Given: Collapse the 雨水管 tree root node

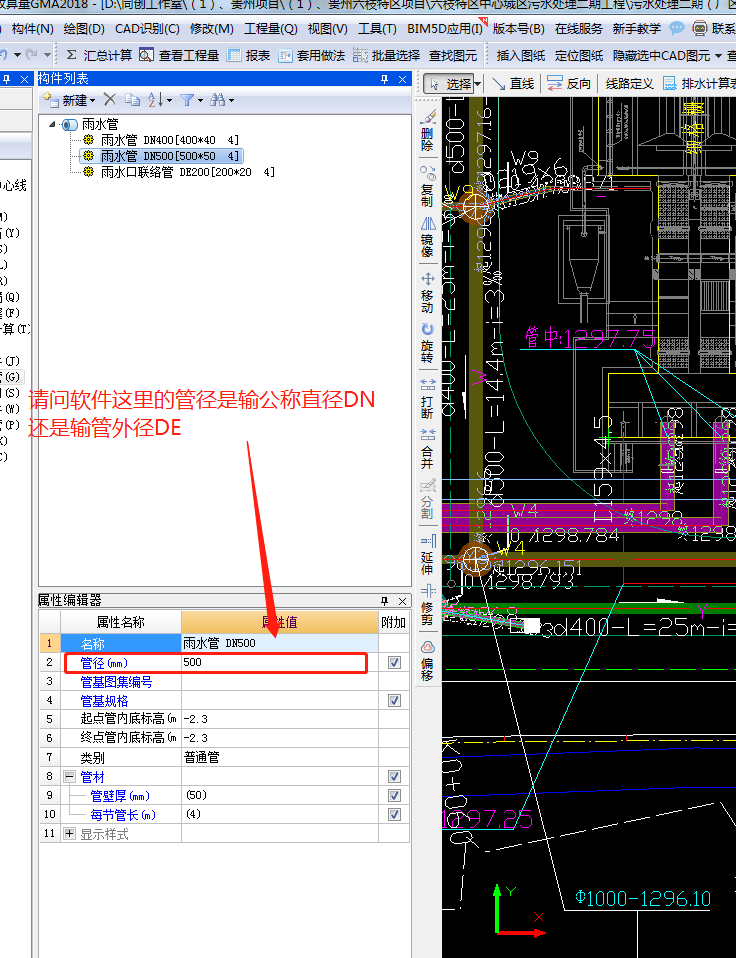Looking at the screenshot, I should point(53,124).
